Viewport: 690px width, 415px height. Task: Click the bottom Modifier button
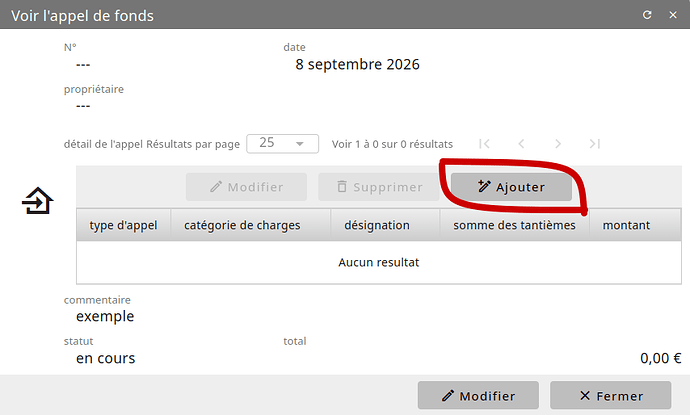[478, 396]
